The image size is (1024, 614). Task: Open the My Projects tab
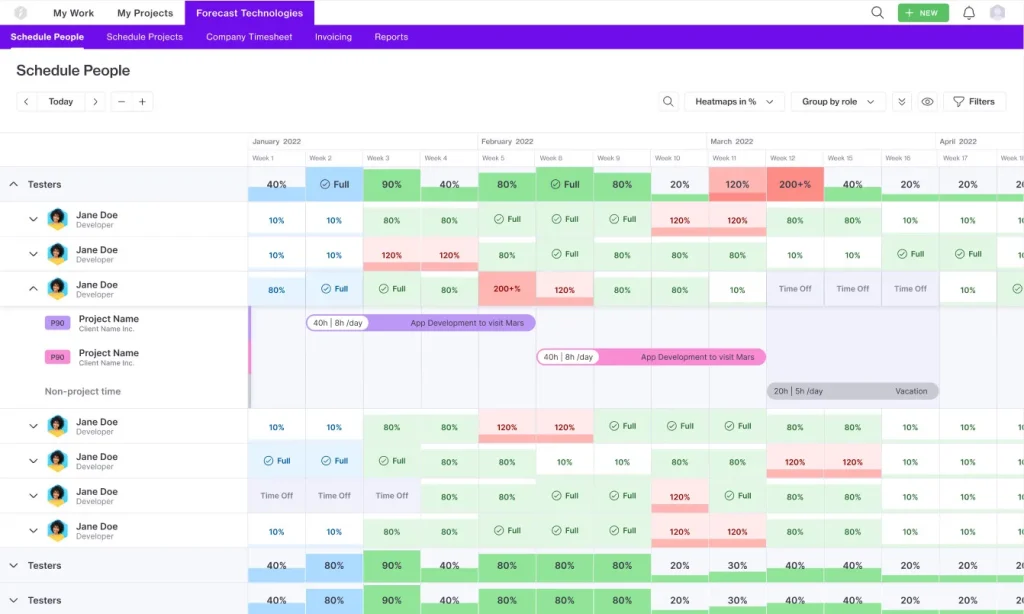[145, 13]
